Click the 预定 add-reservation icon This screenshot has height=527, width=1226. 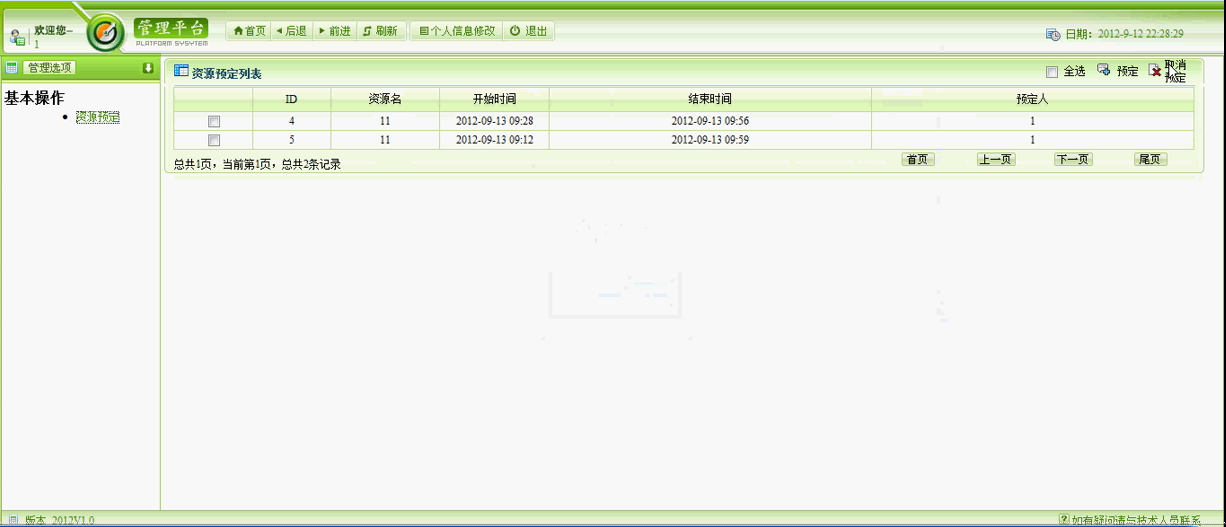coord(1104,70)
